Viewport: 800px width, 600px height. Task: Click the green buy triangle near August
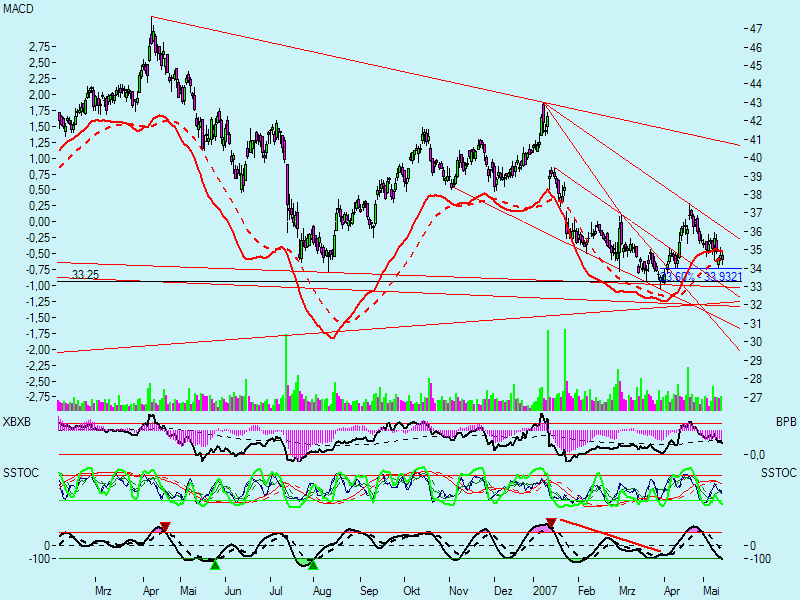pyautogui.click(x=313, y=565)
